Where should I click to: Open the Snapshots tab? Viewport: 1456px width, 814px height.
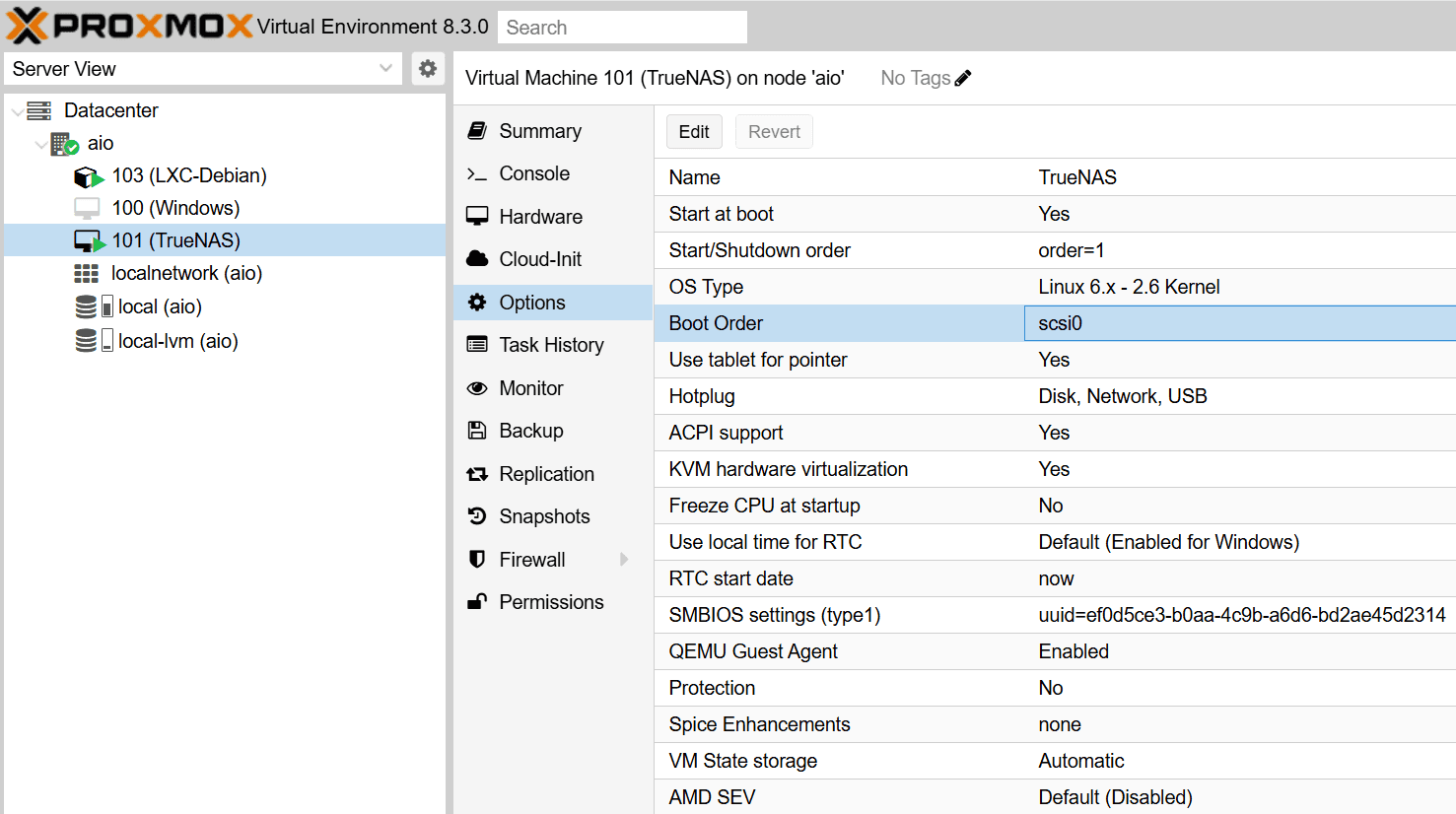553,516
